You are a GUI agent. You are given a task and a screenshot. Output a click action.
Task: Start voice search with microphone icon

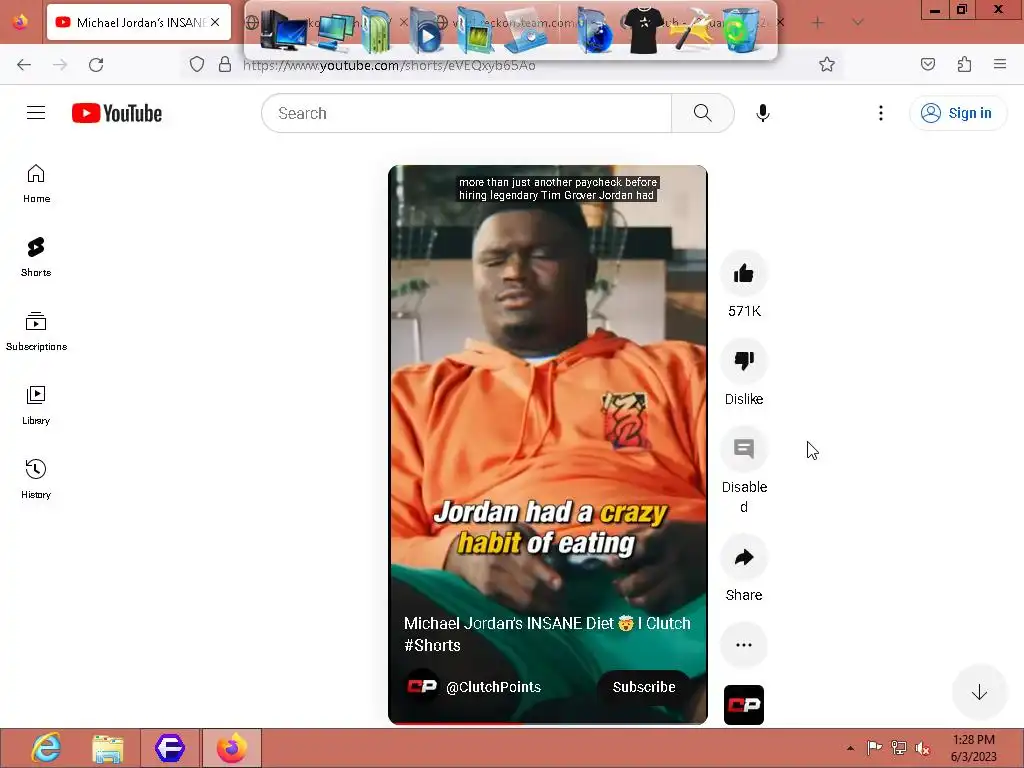(762, 113)
